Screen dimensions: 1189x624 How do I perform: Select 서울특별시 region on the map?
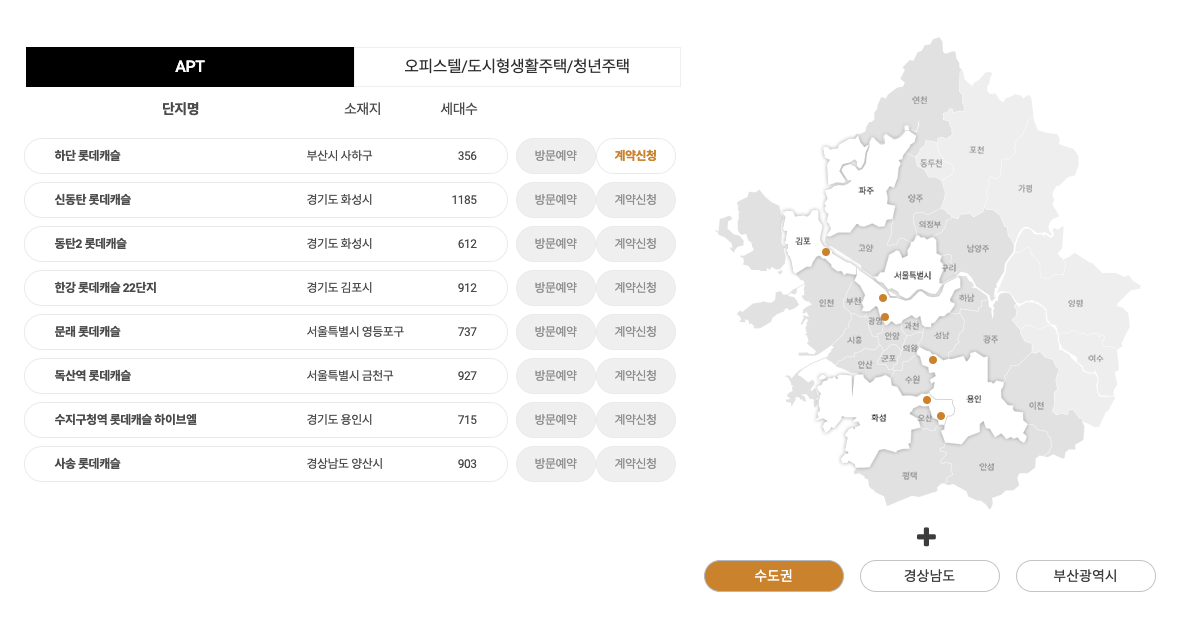pos(912,275)
